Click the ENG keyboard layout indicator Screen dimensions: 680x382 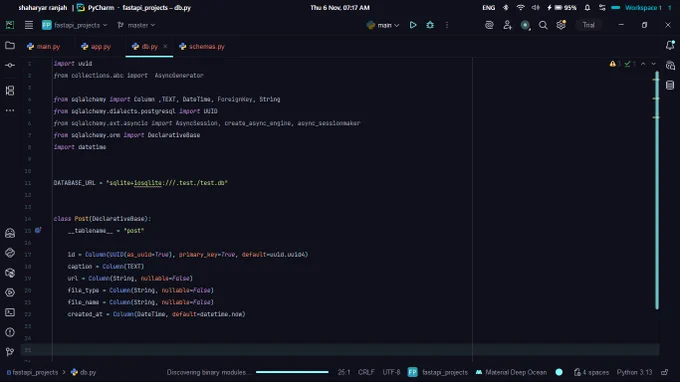point(488,7)
